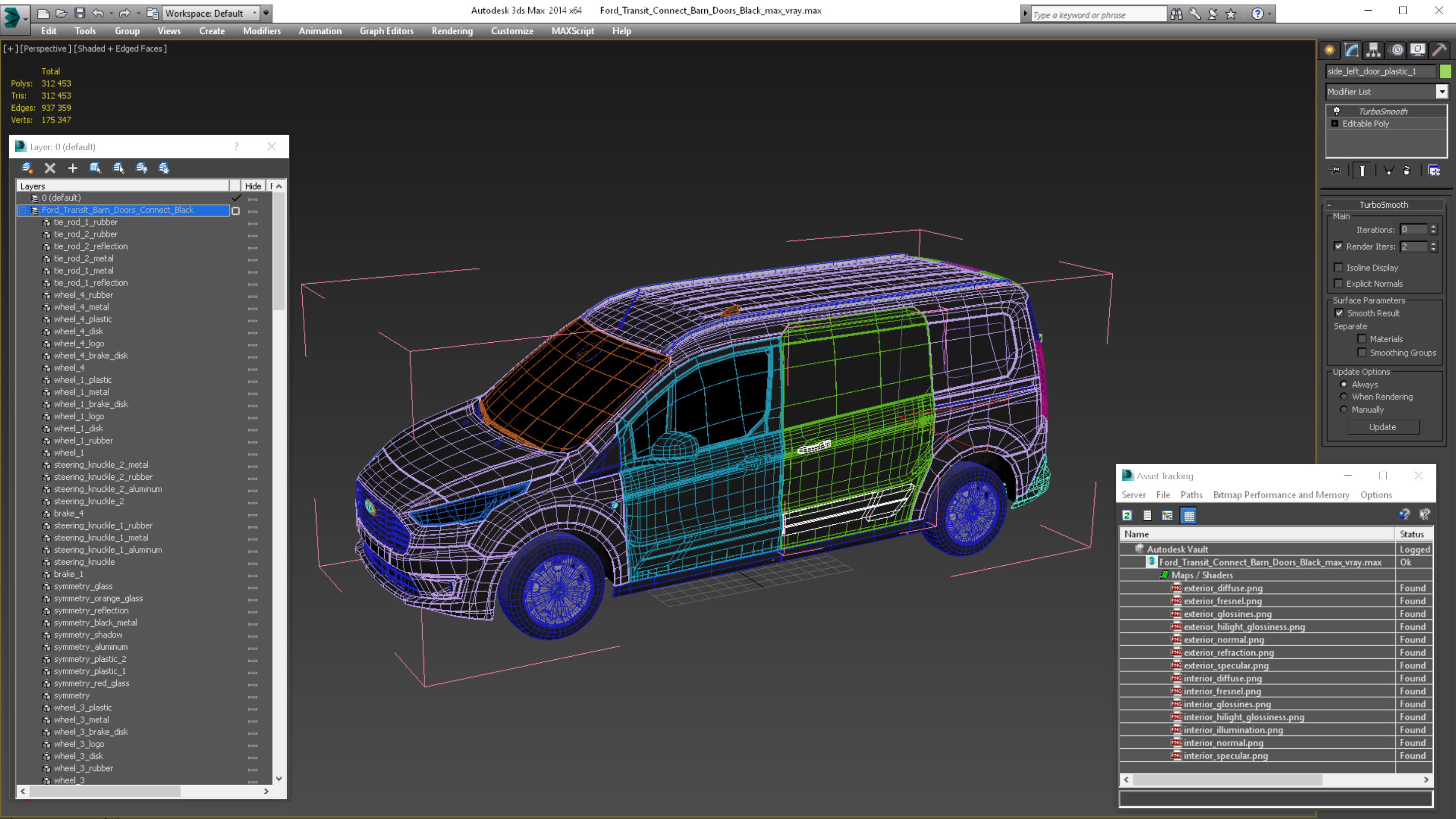Click the Redo arrow icon
The height and width of the screenshot is (819, 1456).
coord(125,13)
